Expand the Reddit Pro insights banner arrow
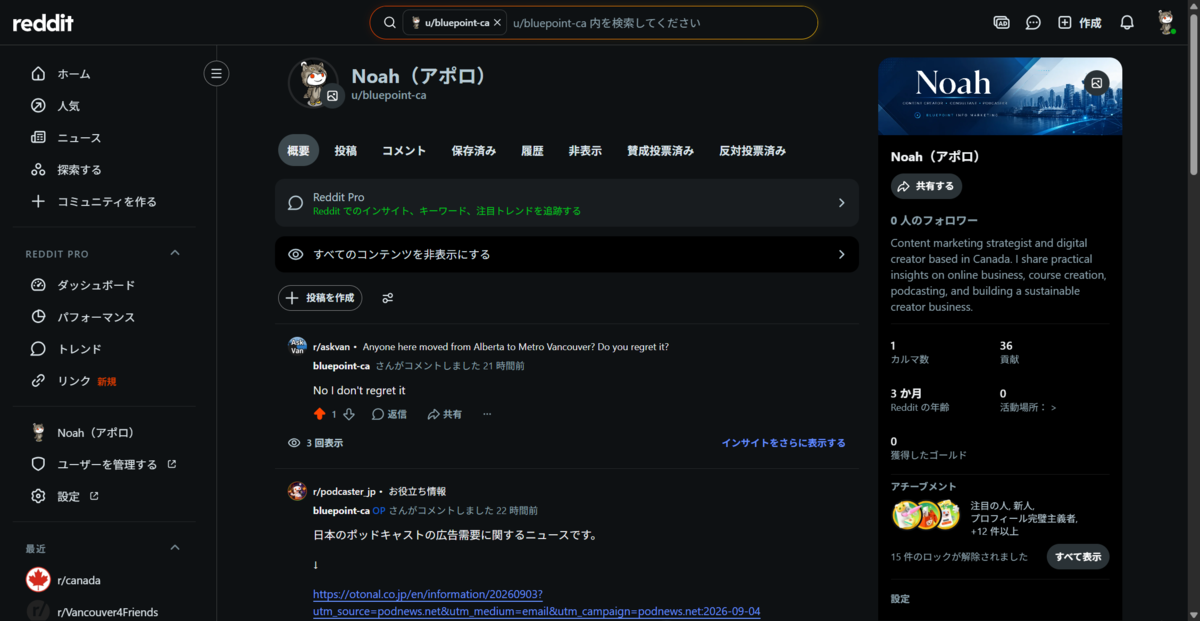This screenshot has width=1200, height=621. 841,203
